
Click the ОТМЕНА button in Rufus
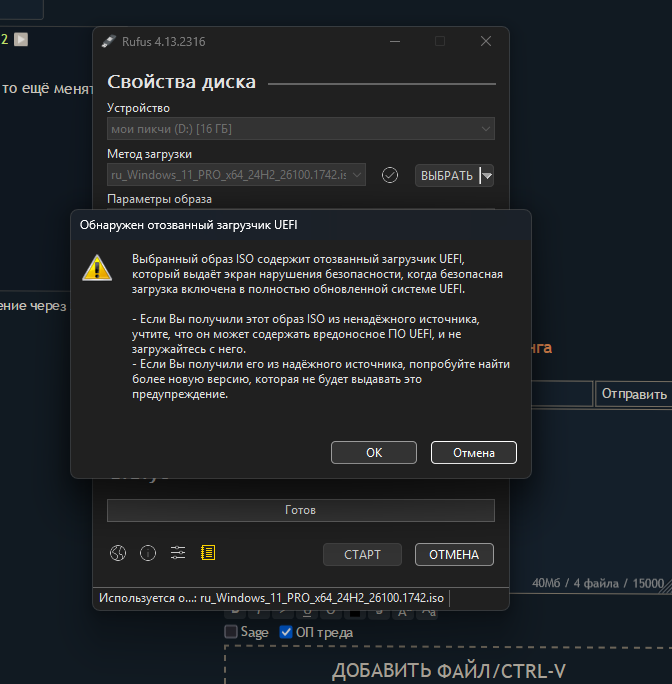[x=454, y=554]
